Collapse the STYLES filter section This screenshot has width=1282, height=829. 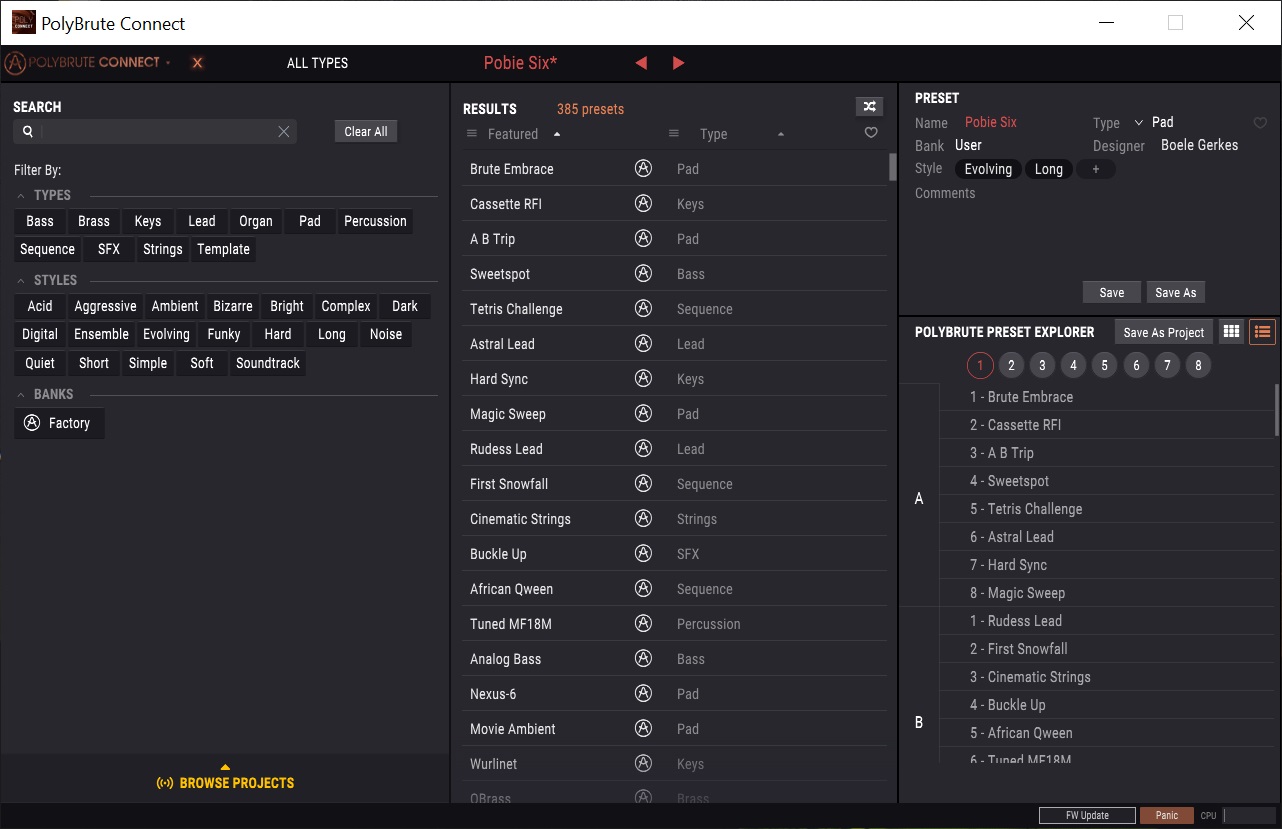[21, 280]
